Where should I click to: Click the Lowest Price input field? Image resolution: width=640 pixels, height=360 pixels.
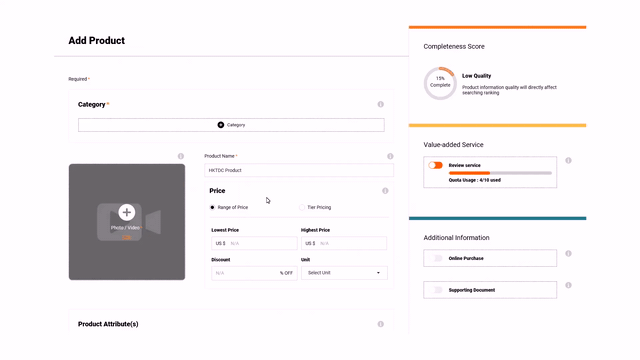[x=254, y=243]
